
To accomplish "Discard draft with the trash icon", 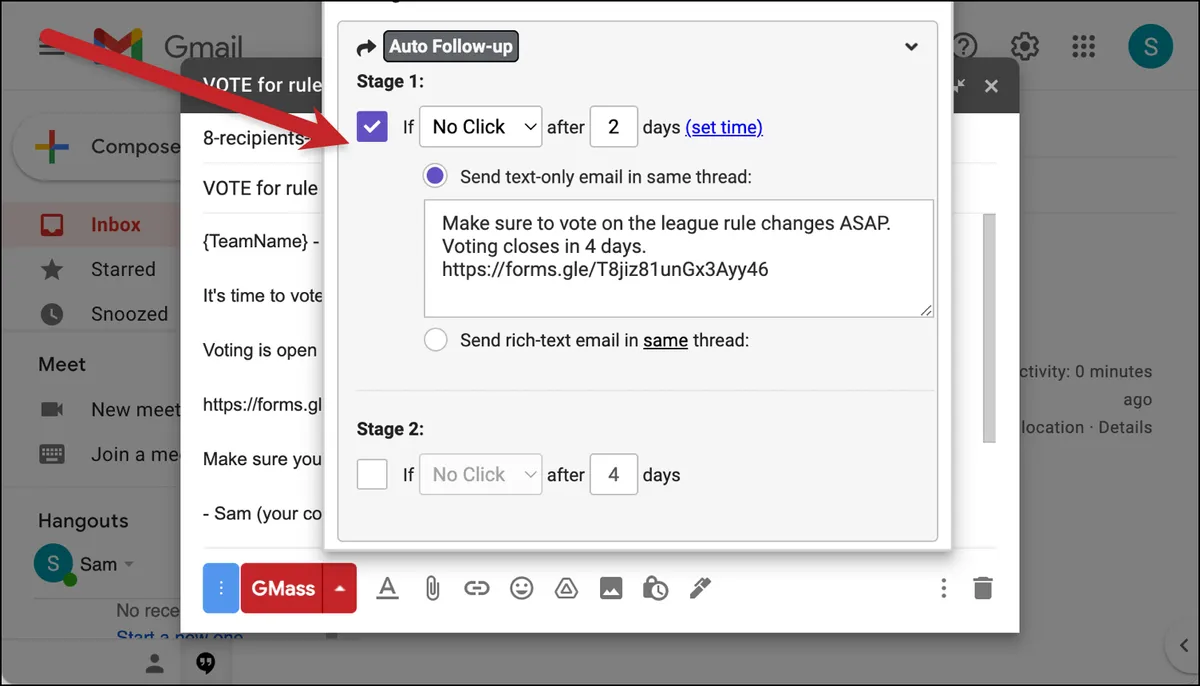I will click(x=983, y=588).
